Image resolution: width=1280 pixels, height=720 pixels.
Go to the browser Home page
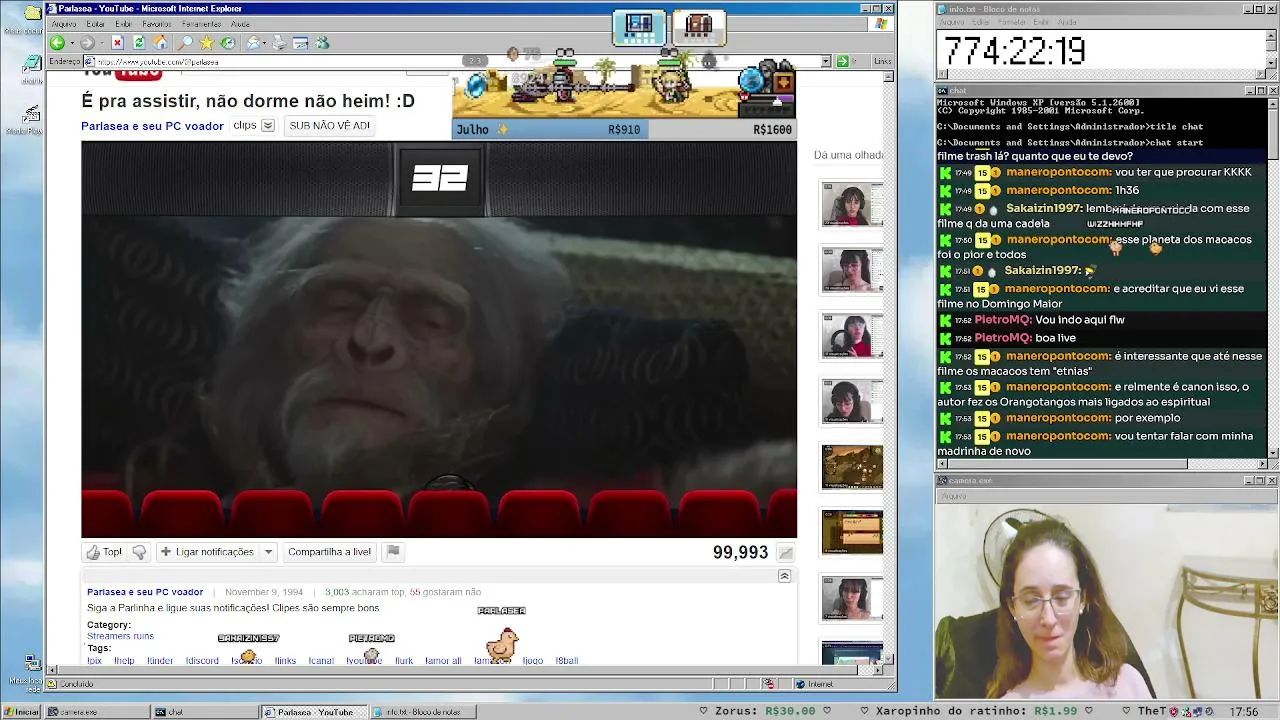[x=160, y=43]
